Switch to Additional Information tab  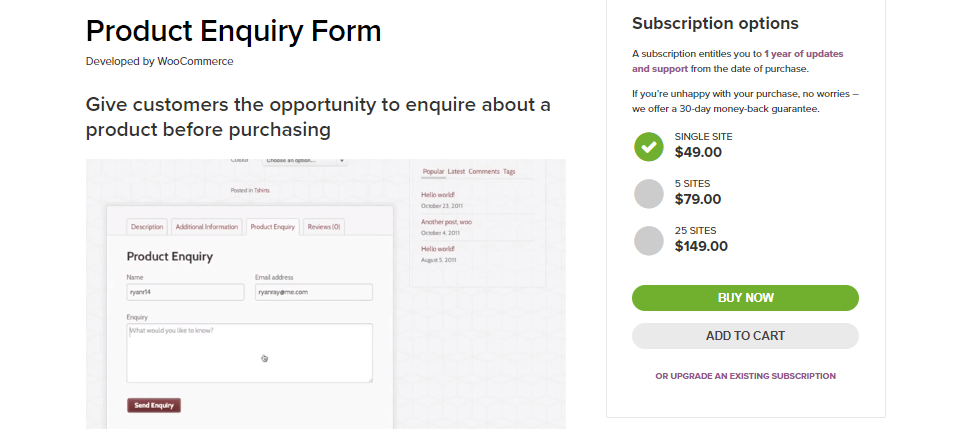click(x=206, y=227)
